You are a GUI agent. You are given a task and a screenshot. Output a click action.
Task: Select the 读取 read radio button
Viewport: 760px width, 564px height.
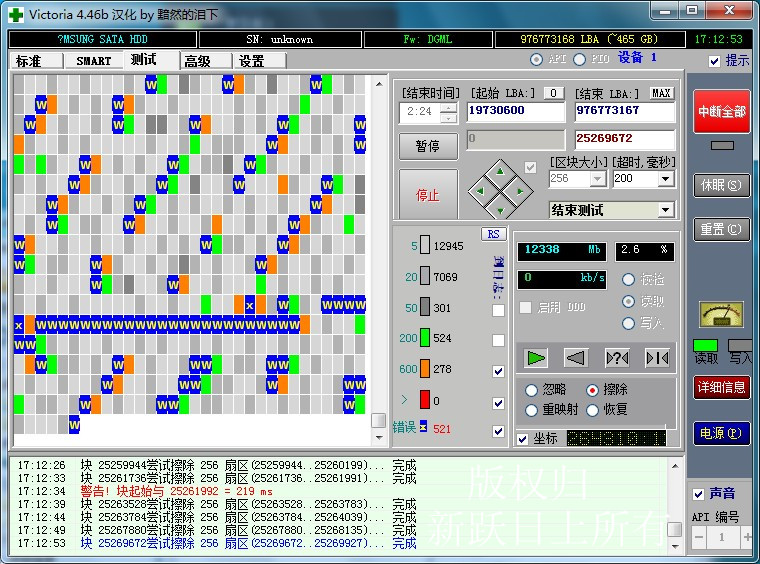click(x=628, y=301)
